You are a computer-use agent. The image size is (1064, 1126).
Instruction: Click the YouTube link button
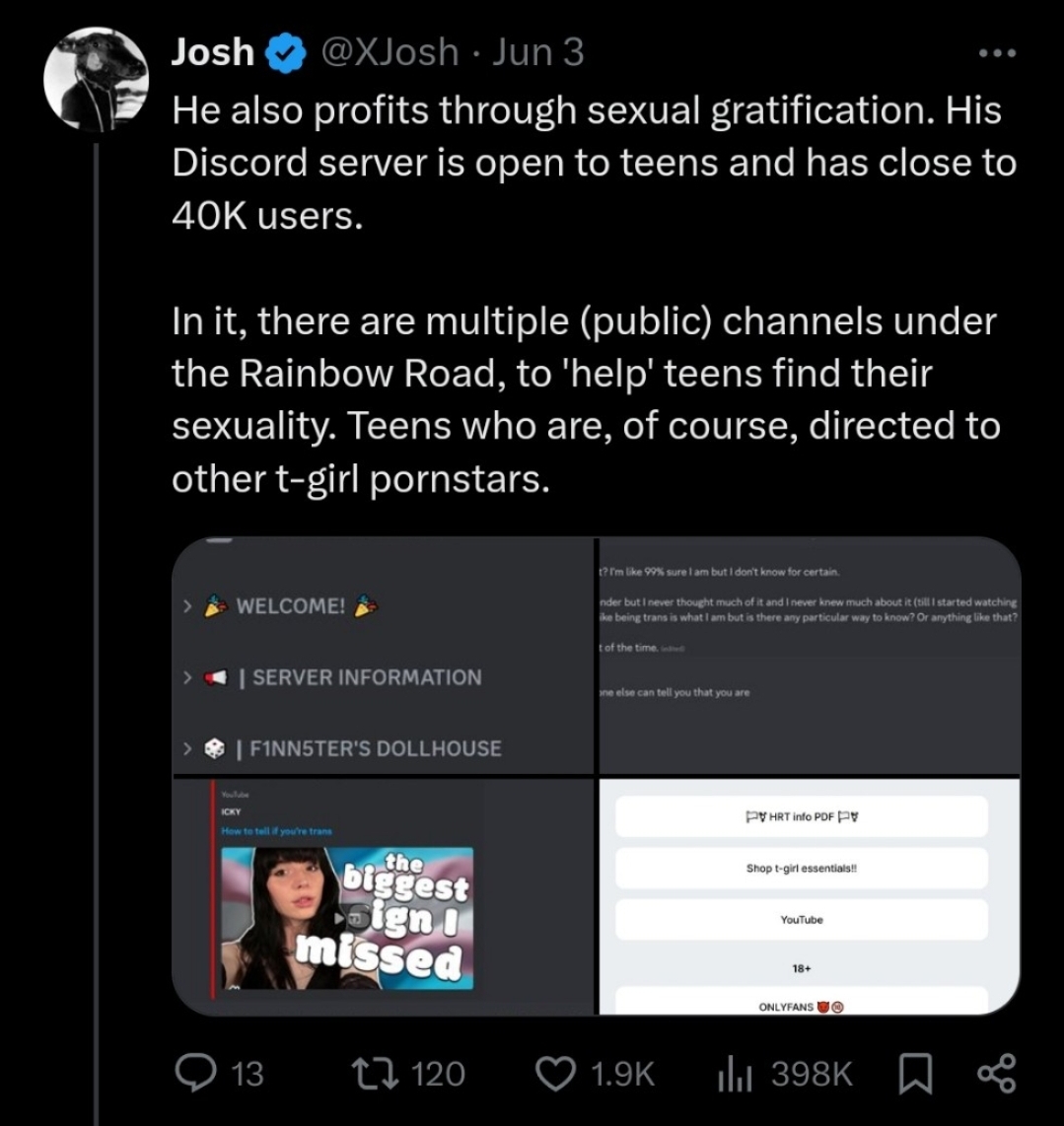tap(801, 919)
